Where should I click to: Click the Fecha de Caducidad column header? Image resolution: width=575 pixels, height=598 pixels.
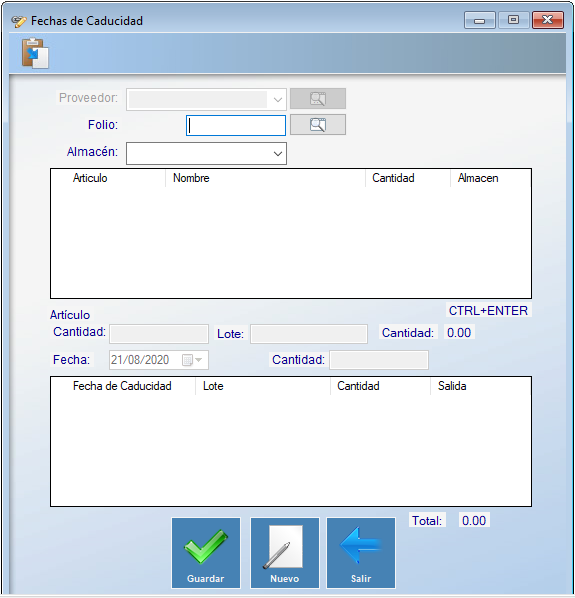click(123, 386)
